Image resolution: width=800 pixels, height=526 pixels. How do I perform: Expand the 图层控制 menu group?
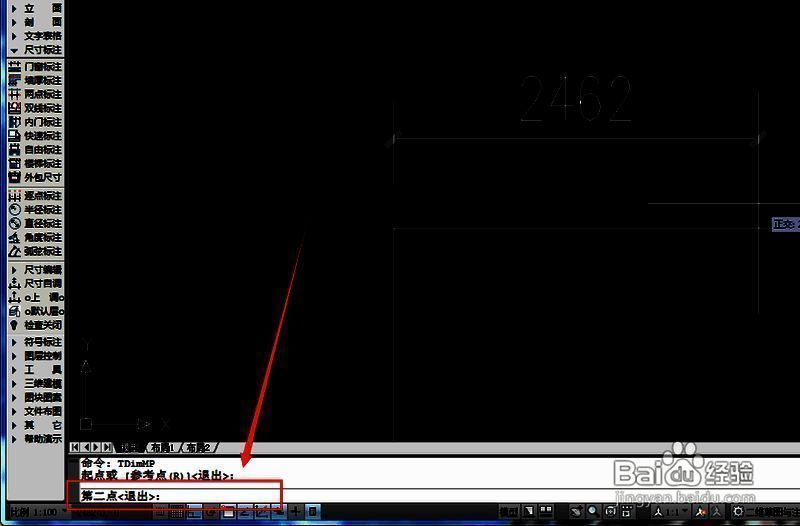(35, 356)
